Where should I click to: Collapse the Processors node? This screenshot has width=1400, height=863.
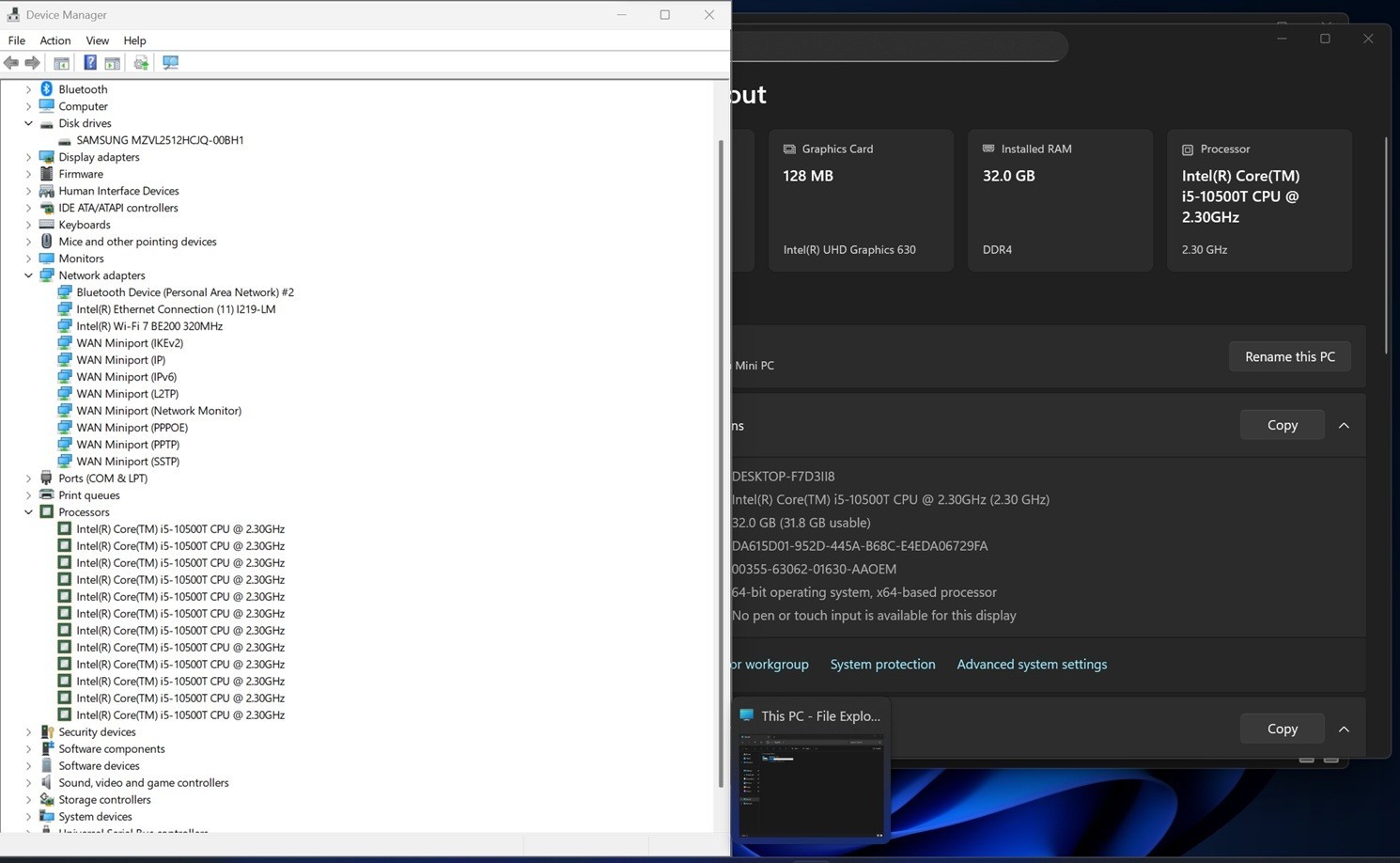(28, 512)
